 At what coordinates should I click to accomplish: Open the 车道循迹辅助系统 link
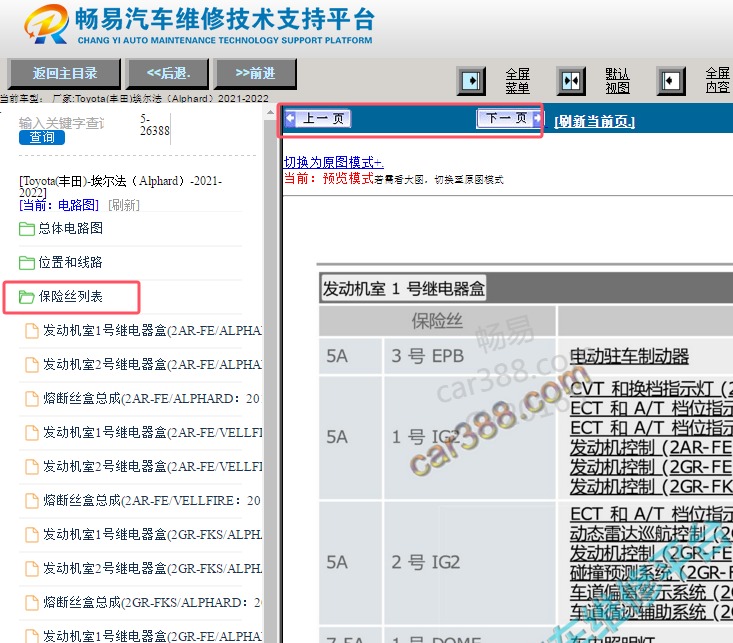click(x=651, y=612)
